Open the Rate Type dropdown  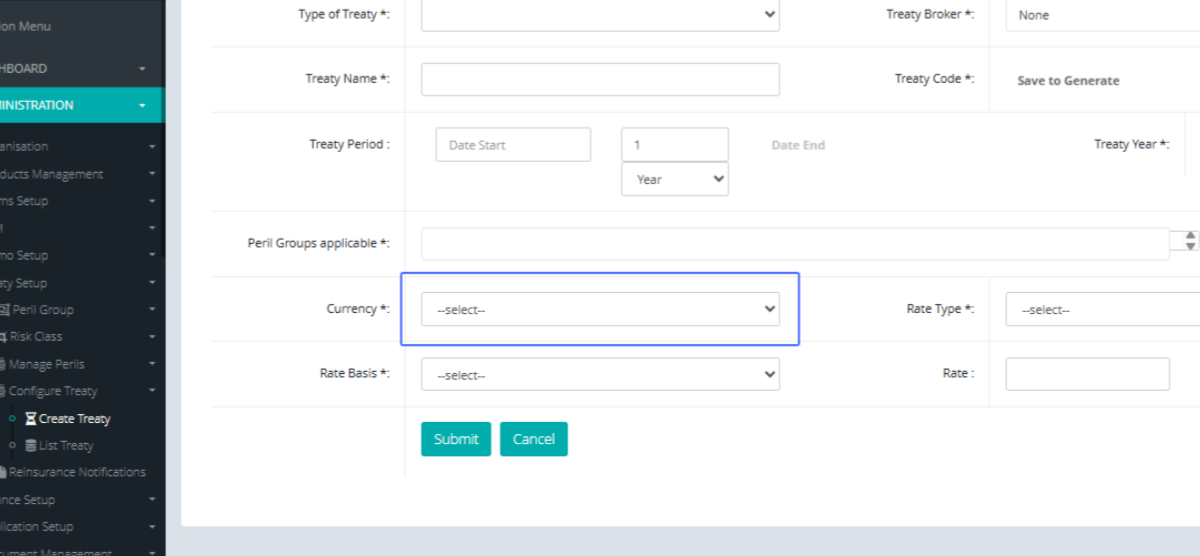[1100, 310]
